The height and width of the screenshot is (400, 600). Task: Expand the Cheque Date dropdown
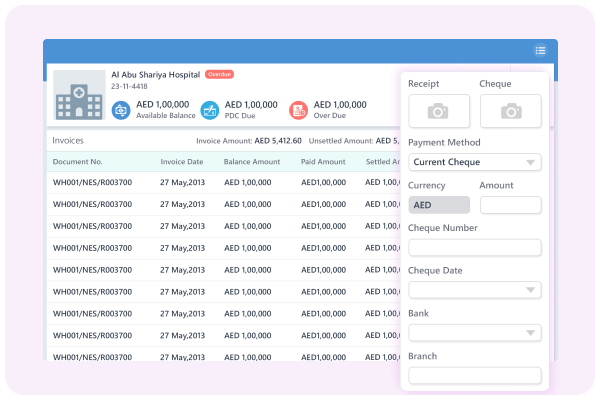click(x=475, y=290)
